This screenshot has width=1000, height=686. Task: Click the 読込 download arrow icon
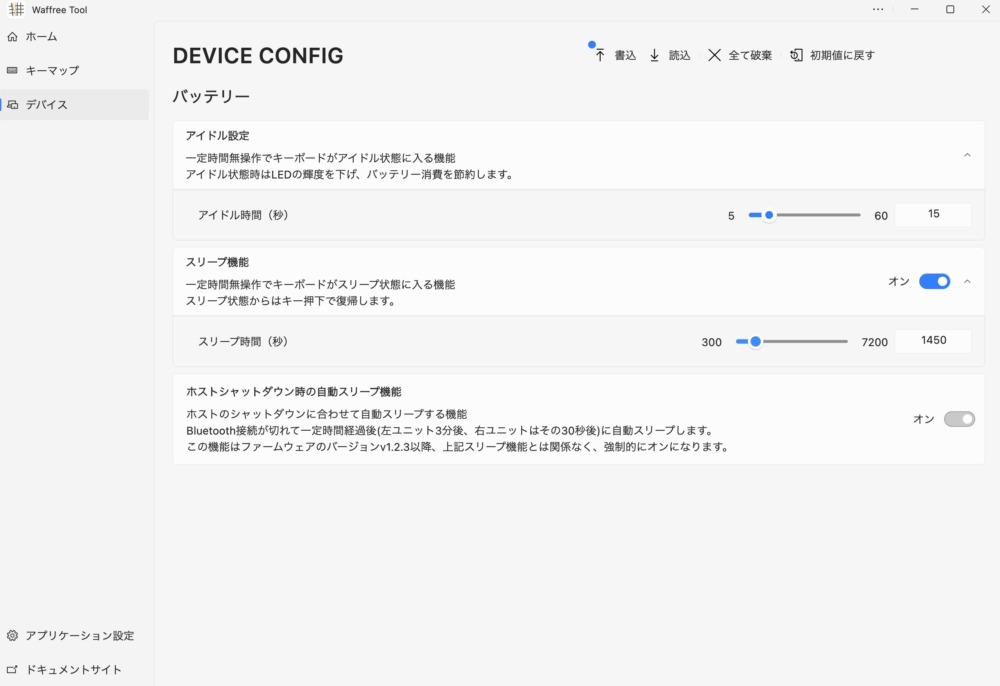(655, 56)
